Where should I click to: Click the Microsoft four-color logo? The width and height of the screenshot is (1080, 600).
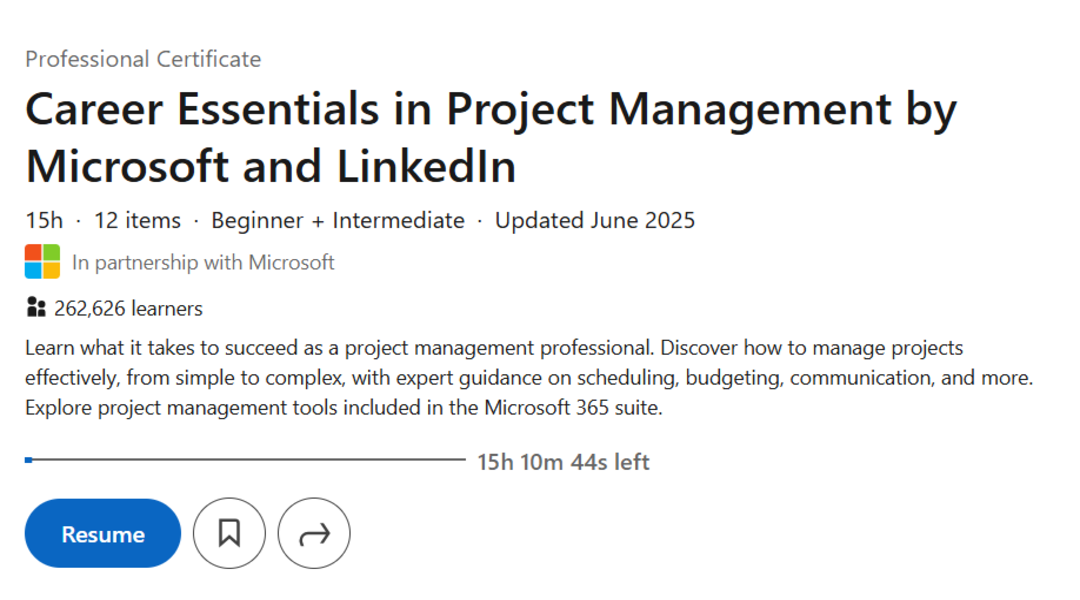click(x=42, y=262)
